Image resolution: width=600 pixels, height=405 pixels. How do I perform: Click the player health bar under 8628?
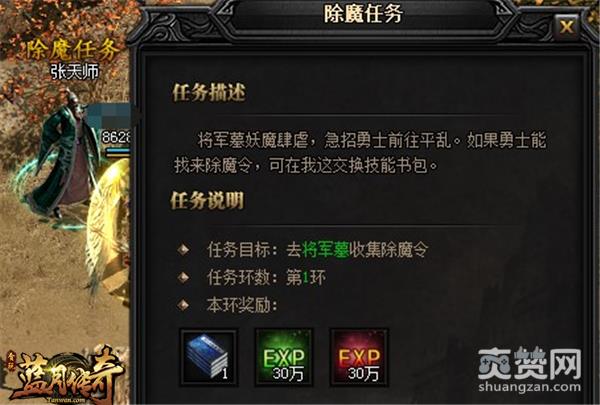(118, 151)
